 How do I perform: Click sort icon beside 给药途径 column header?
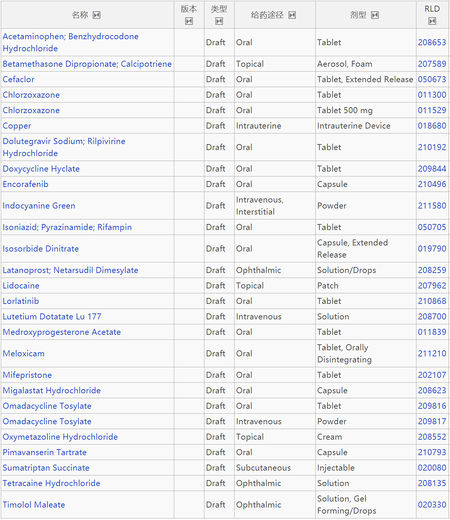(x=292, y=15)
